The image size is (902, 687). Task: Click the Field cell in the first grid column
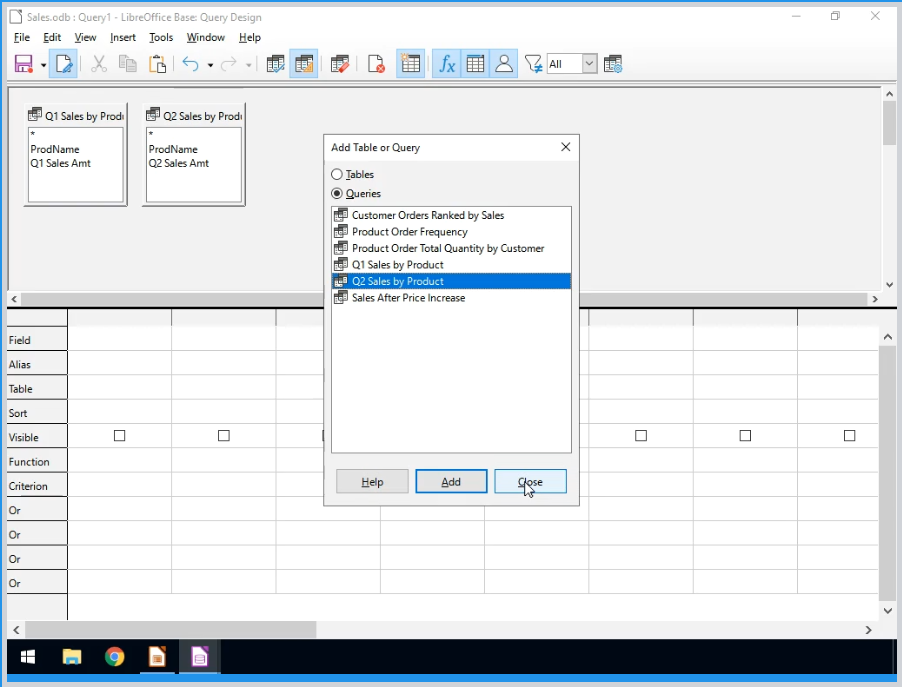[120, 339]
